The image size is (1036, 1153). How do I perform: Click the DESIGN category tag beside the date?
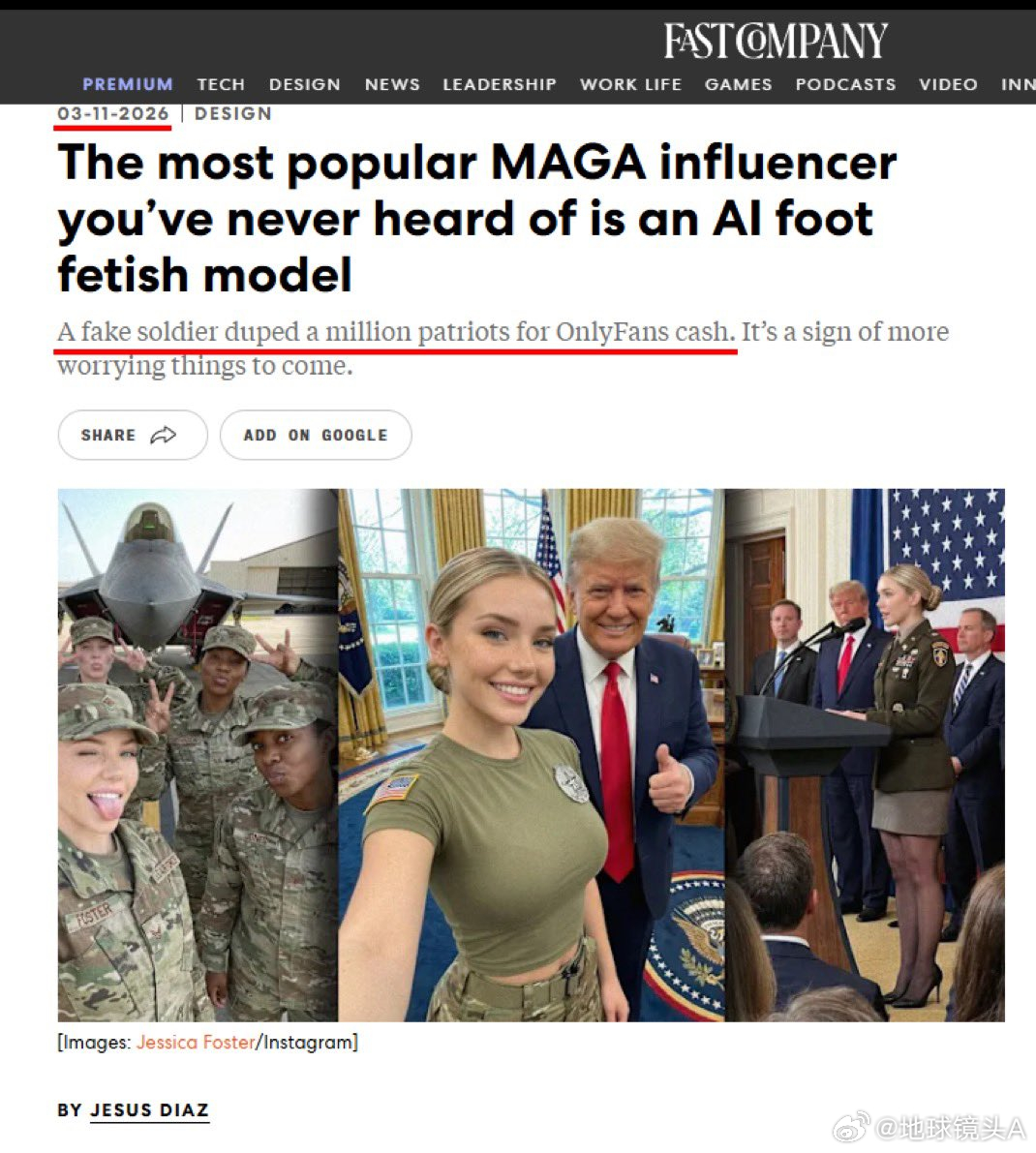pos(233,114)
